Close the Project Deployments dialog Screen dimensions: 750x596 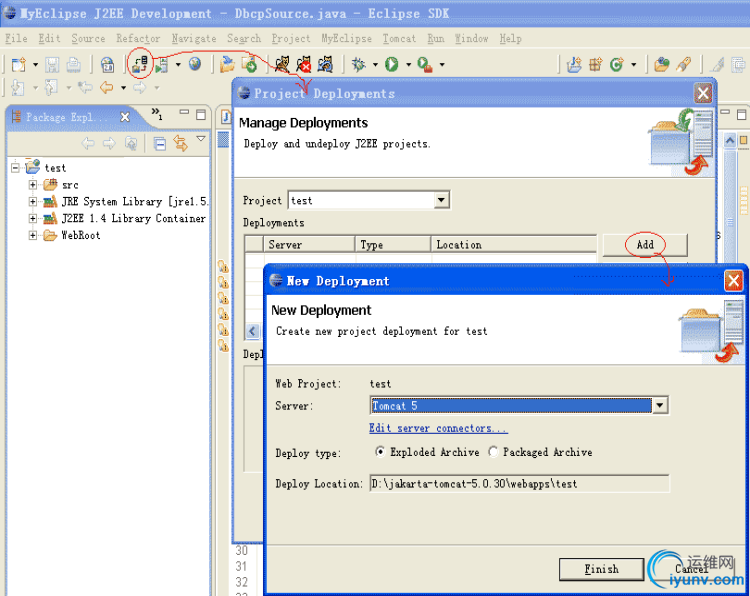click(x=703, y=93)
